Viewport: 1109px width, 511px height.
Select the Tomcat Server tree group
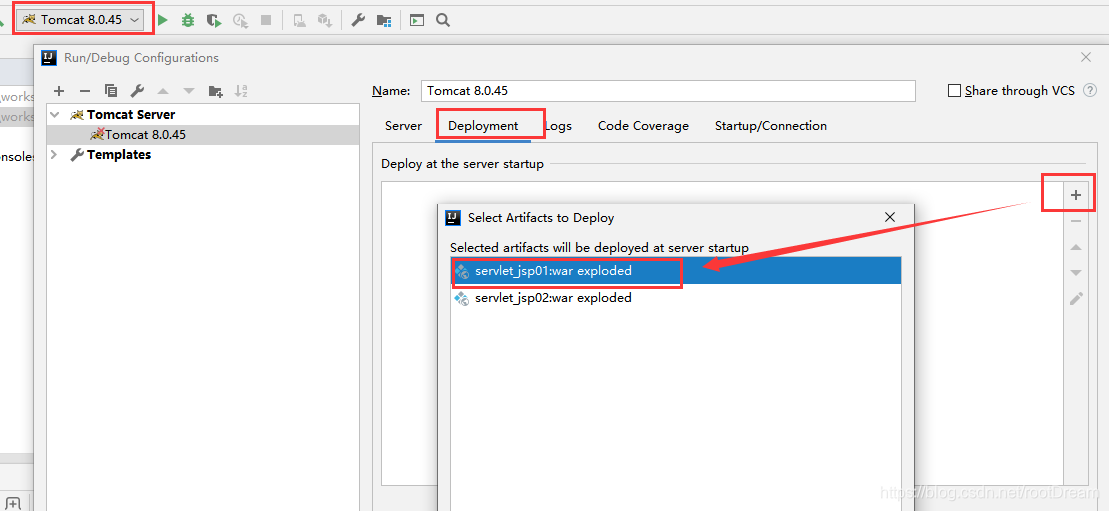(204, 115)
